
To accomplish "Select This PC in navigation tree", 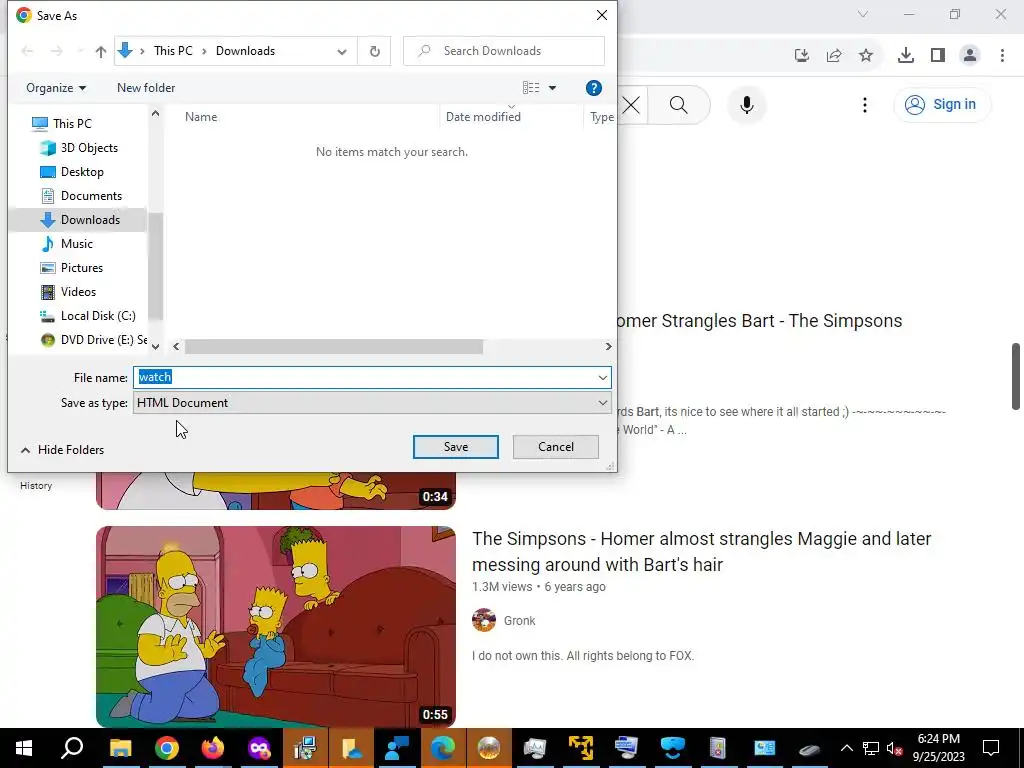I will point(72,123).
